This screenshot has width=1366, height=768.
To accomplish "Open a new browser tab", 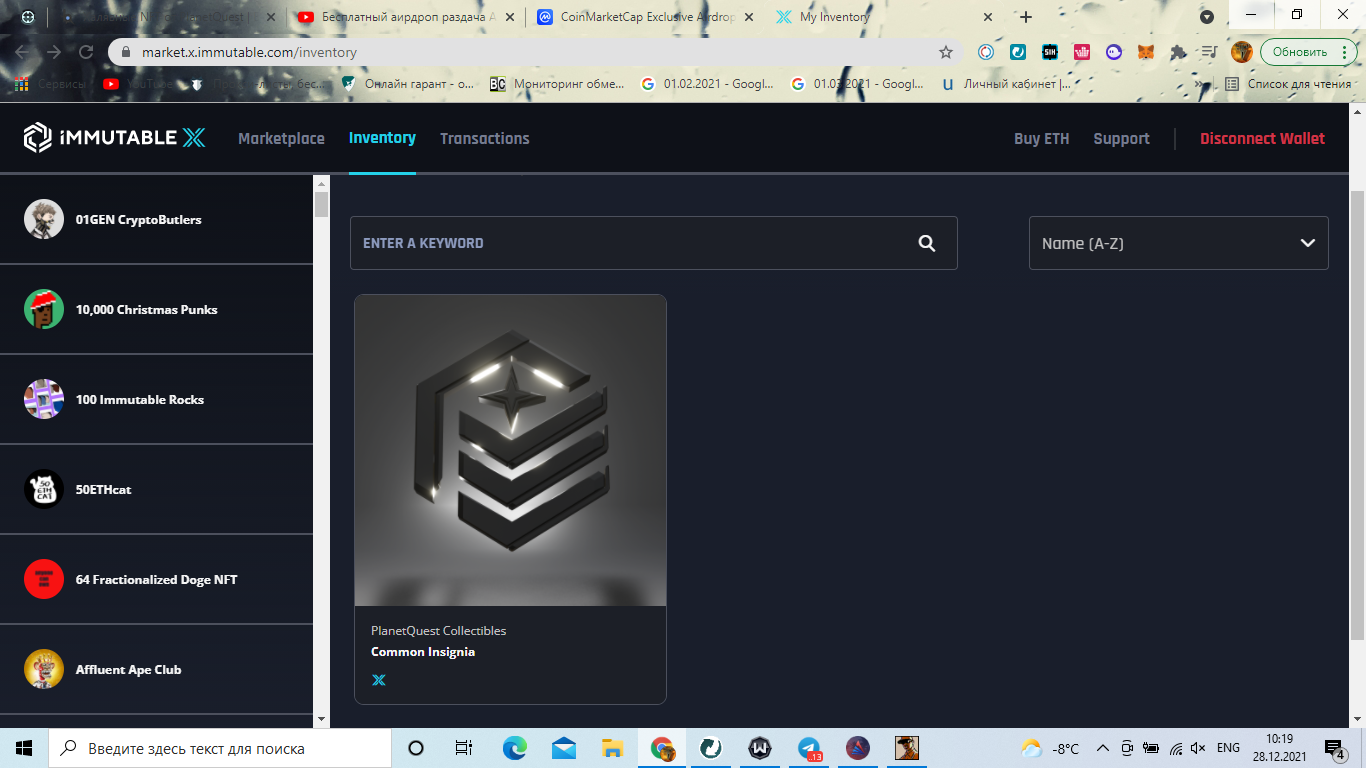I will tap(1025, 17).
